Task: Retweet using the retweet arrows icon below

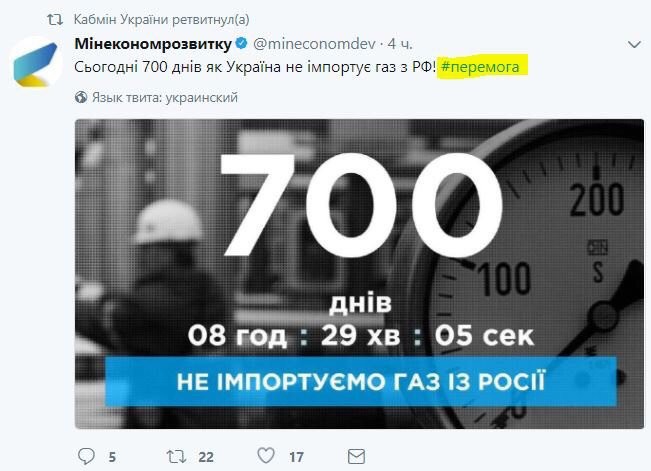Action: coord(176,456)
